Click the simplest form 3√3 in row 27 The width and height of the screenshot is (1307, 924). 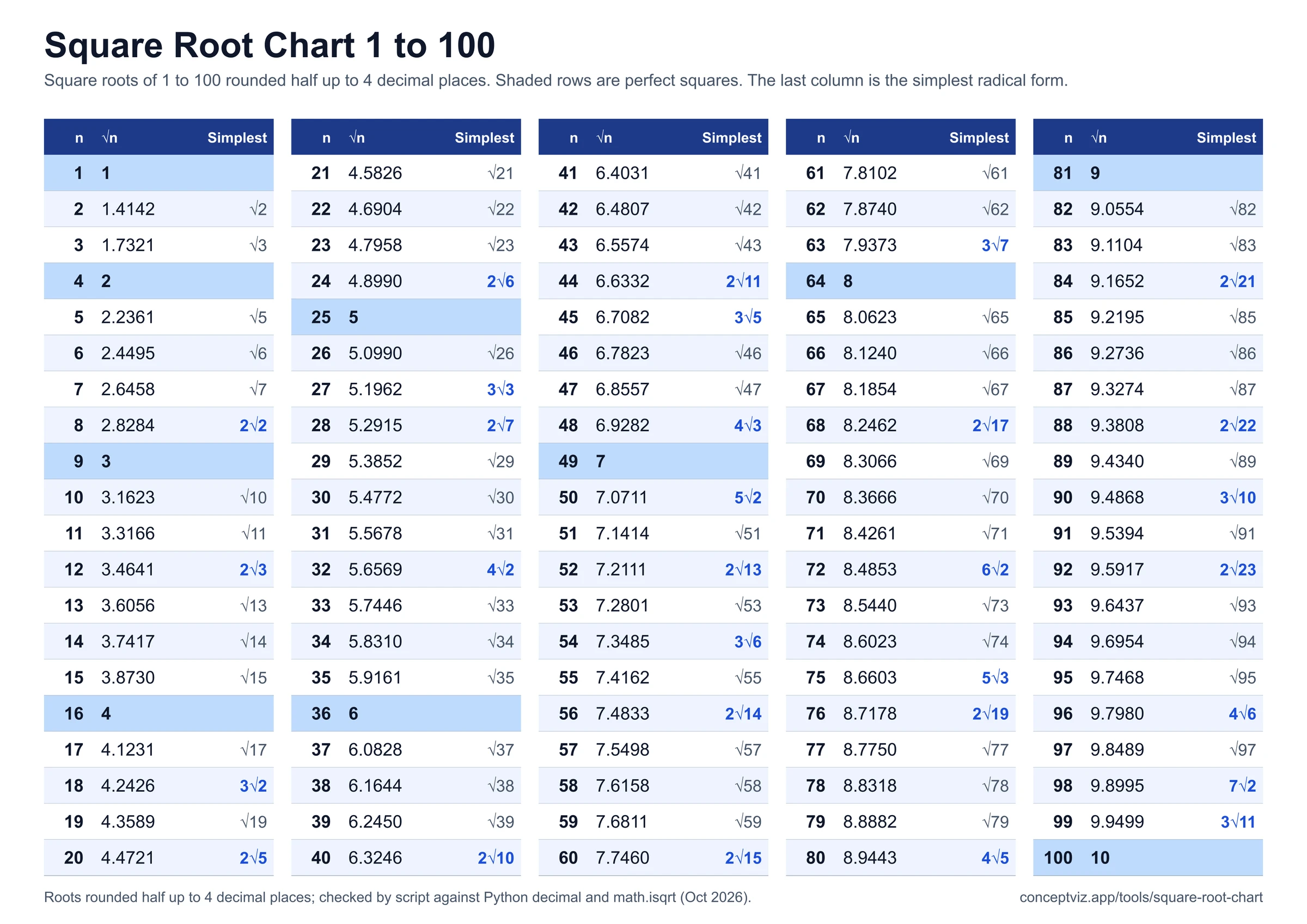(x=500, y=389)
